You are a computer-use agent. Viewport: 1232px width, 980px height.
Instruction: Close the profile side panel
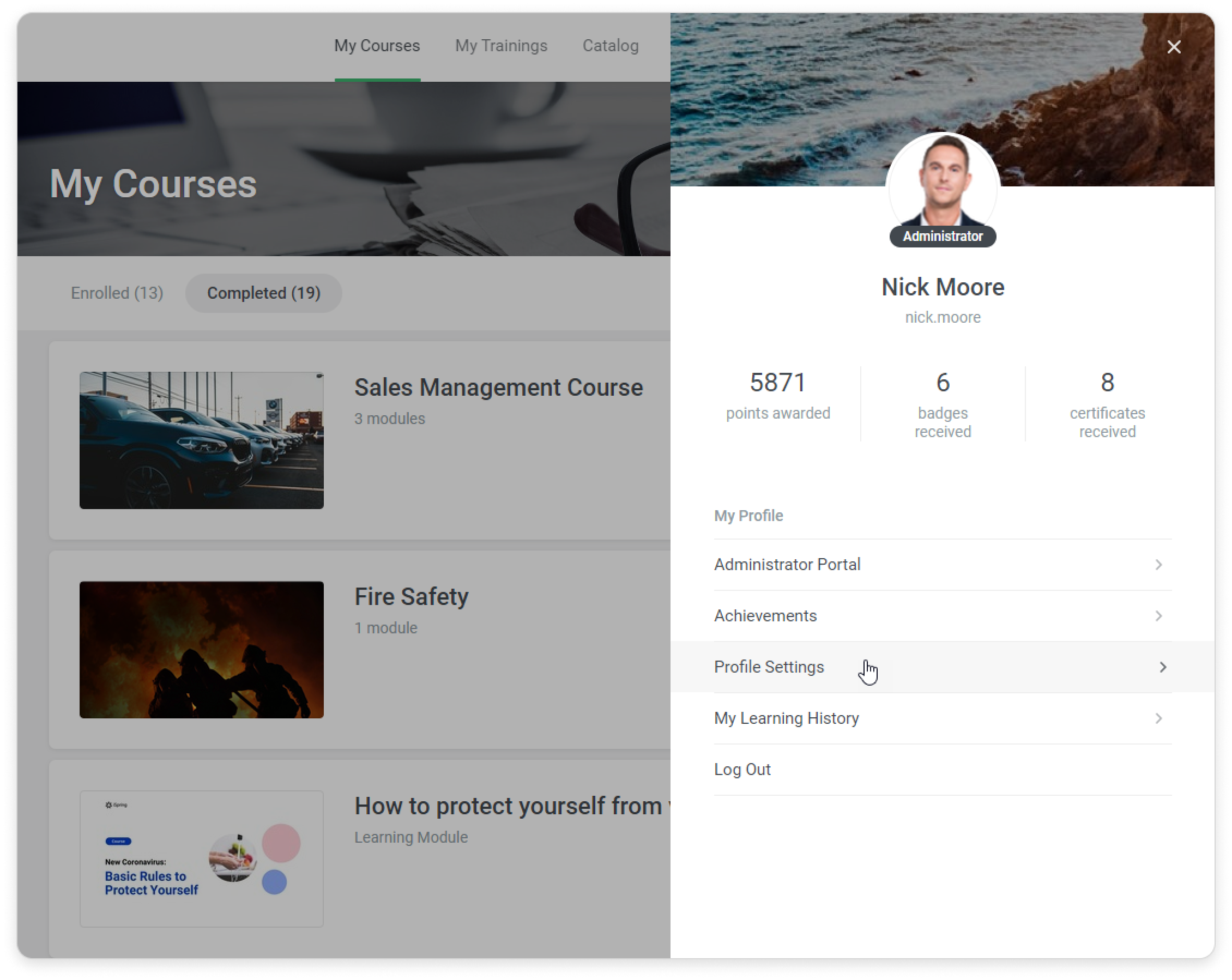1173,47
